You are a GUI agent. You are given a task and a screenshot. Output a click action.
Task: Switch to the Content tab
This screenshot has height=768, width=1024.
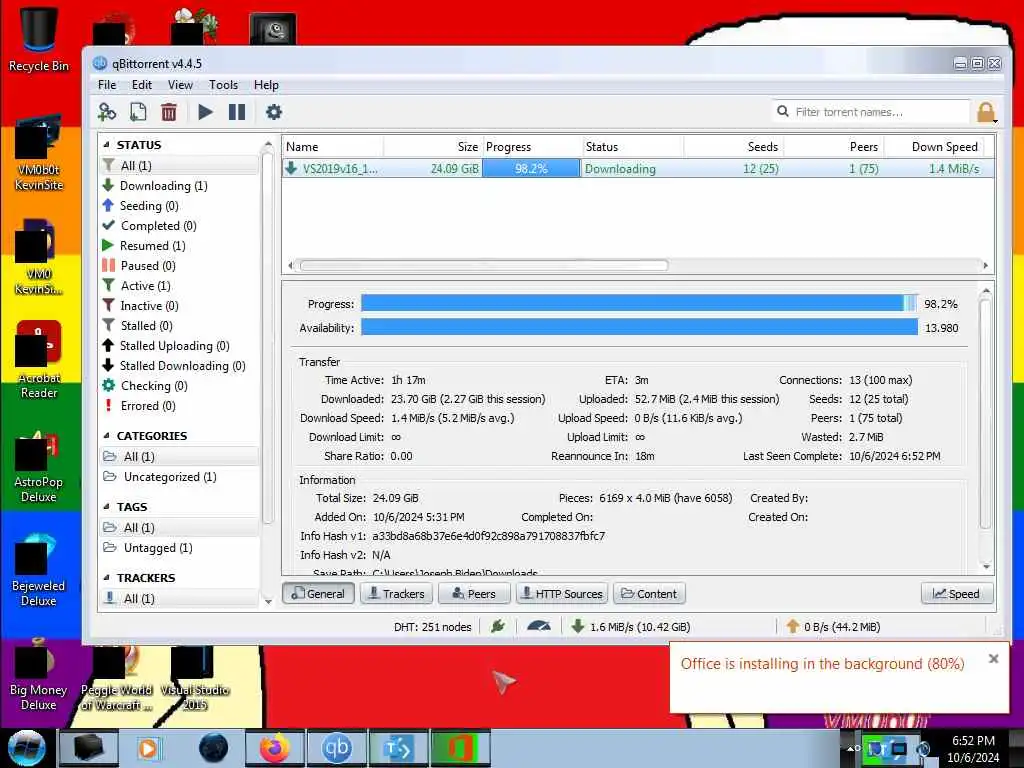(x=649, y=594)
